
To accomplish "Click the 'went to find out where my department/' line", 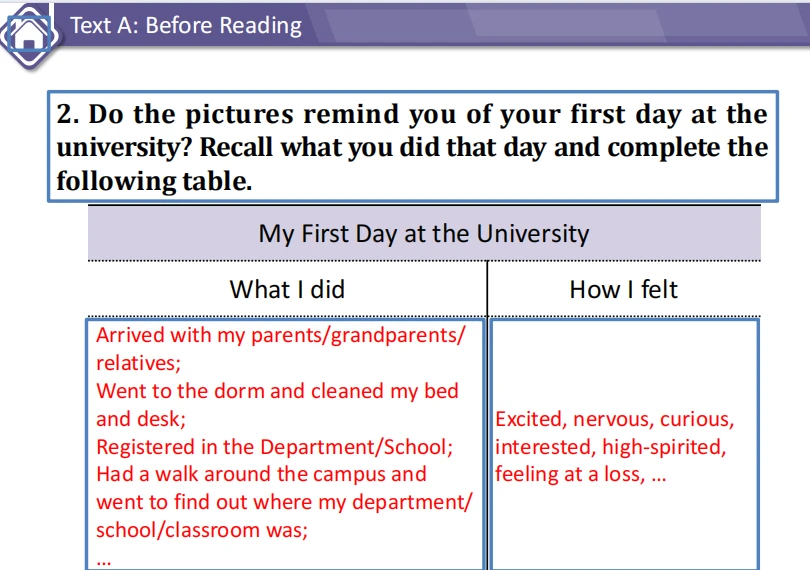I will point(284,502).
